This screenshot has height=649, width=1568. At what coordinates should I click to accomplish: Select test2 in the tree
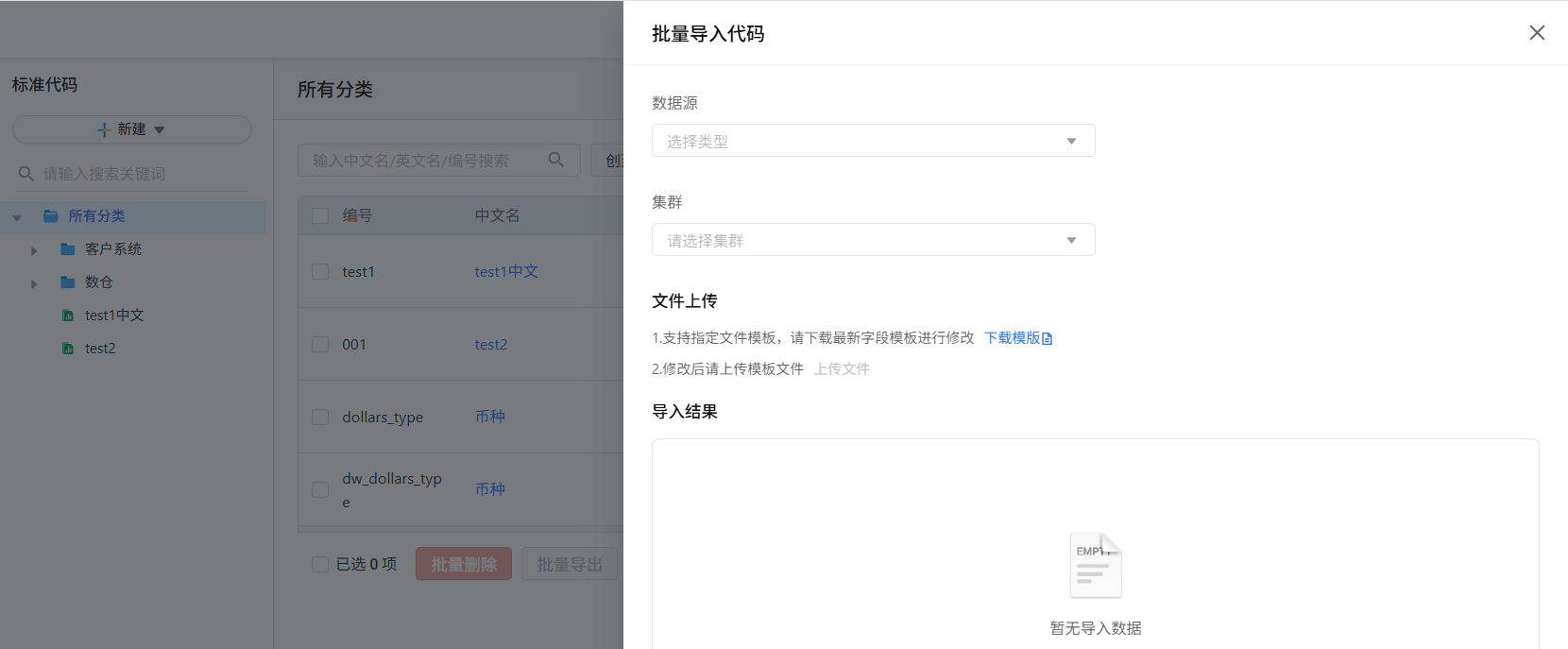tap(100, 349)
